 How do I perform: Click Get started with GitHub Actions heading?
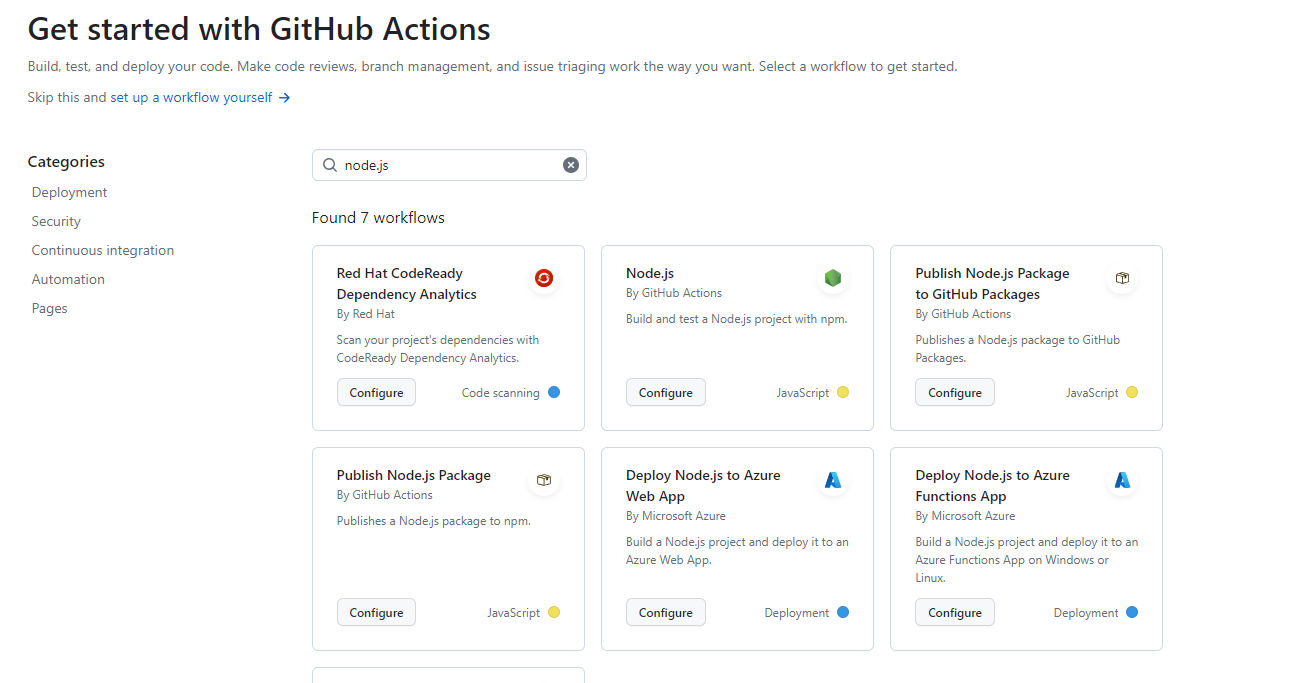click(x=259, y=29)
